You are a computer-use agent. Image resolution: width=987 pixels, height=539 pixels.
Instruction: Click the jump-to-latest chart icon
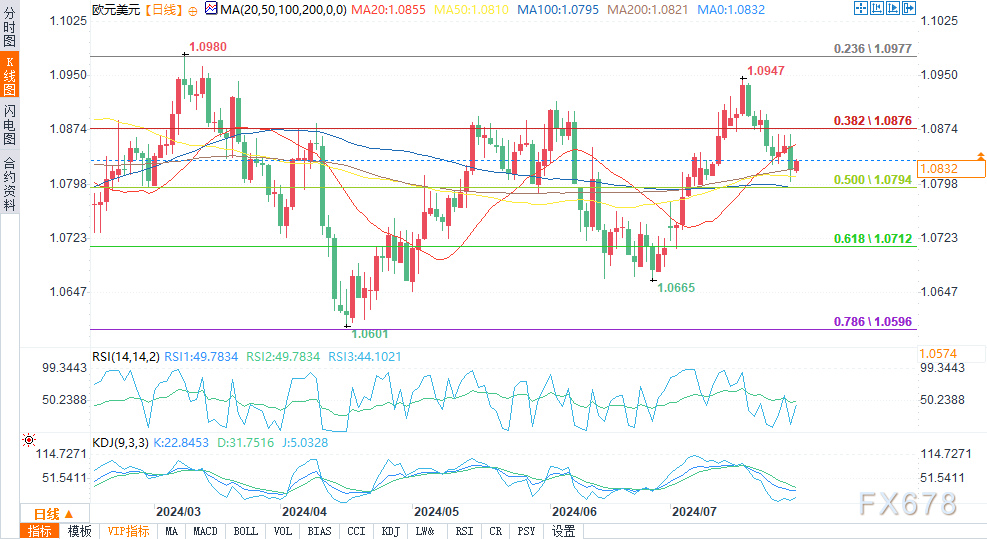point(893,8)
